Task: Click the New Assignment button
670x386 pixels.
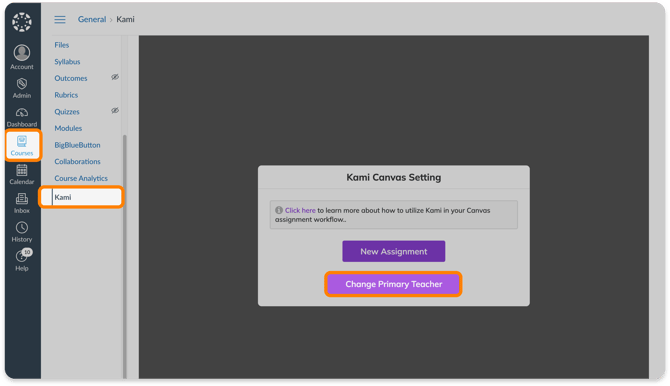Action: pyautogui.click(x=394, y=251)
